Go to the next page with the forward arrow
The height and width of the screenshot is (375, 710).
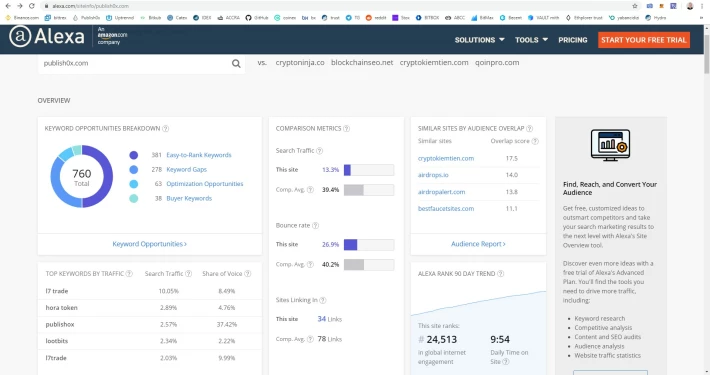click(x=19, y=6)
